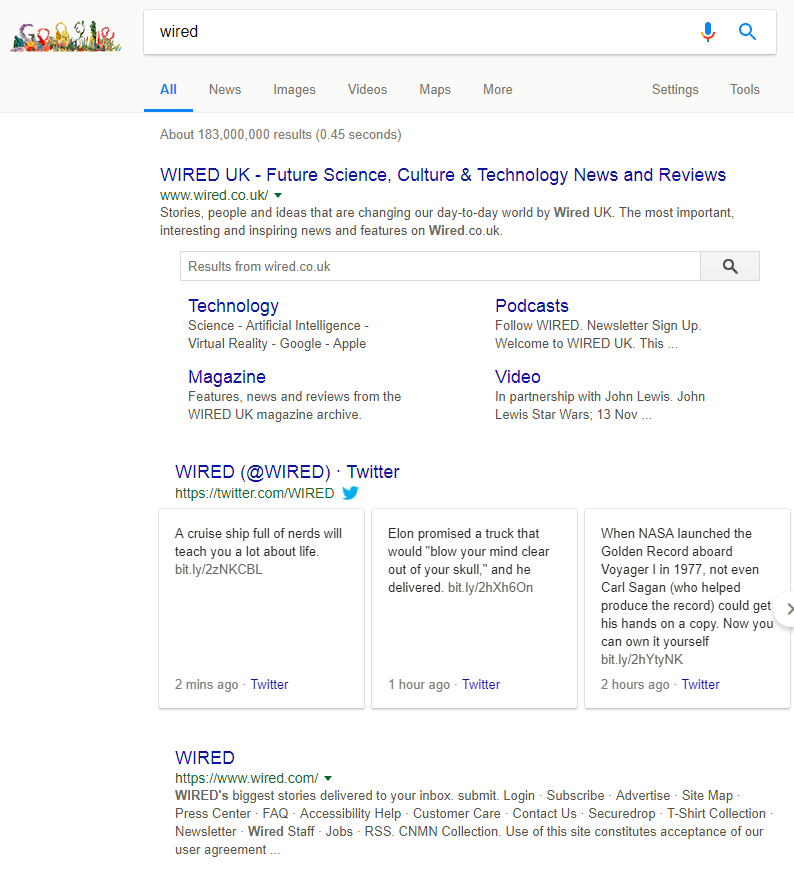Click the blue search magnifier icon
Screen dimensions: 794x882
tap(747, 32)
